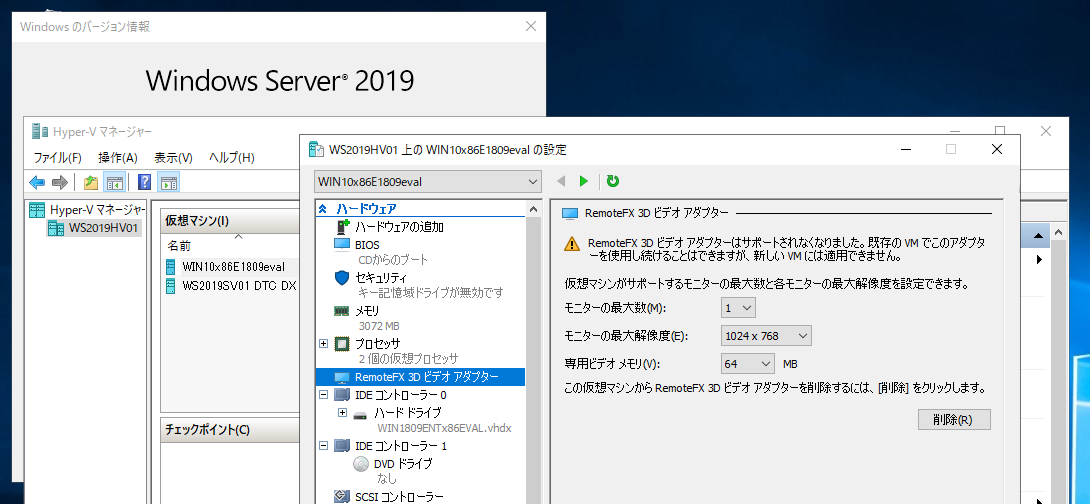Click the WS2019HV01 server node icon
Viewport: 1090px width, 504px height.
point(56,228)
